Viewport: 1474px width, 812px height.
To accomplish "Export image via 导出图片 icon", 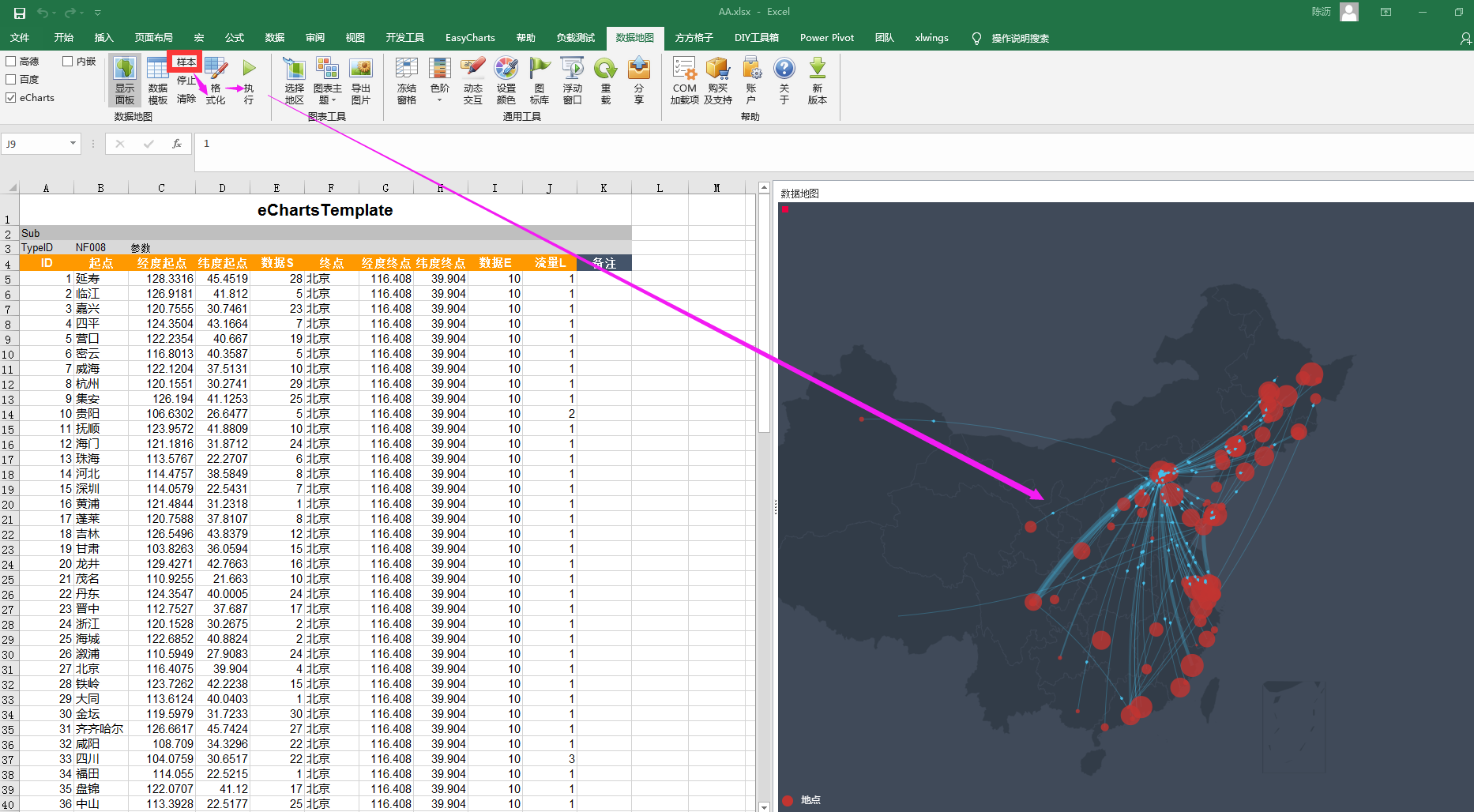I will [361, 79].
